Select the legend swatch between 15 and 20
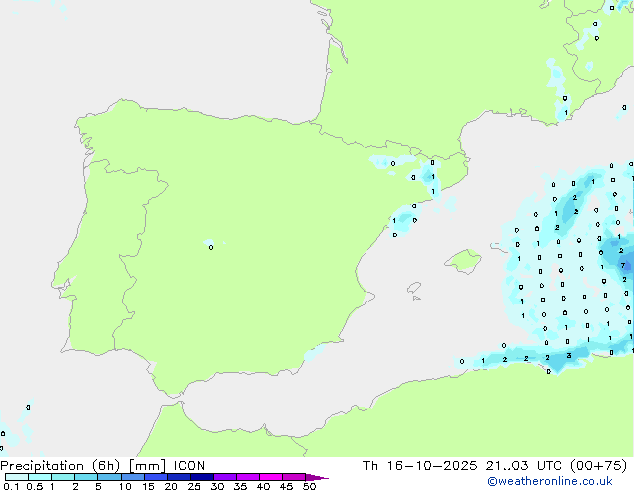 (x=156, y=477)
